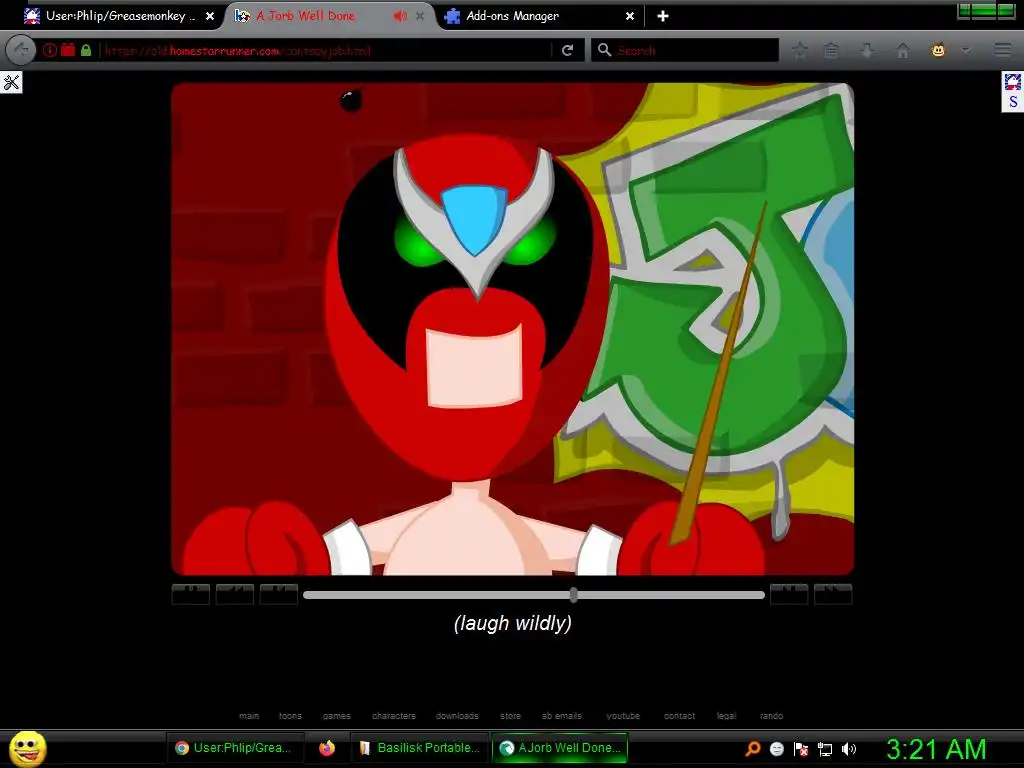Open the contact footer link

coord(679,716)
